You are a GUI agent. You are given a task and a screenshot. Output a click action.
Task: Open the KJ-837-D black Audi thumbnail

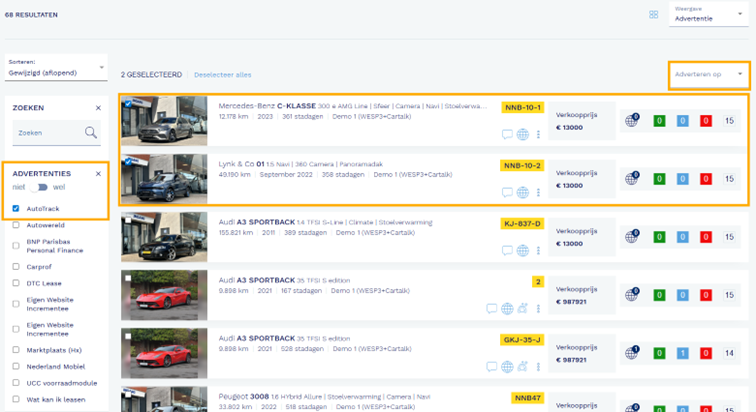[164, 237]
